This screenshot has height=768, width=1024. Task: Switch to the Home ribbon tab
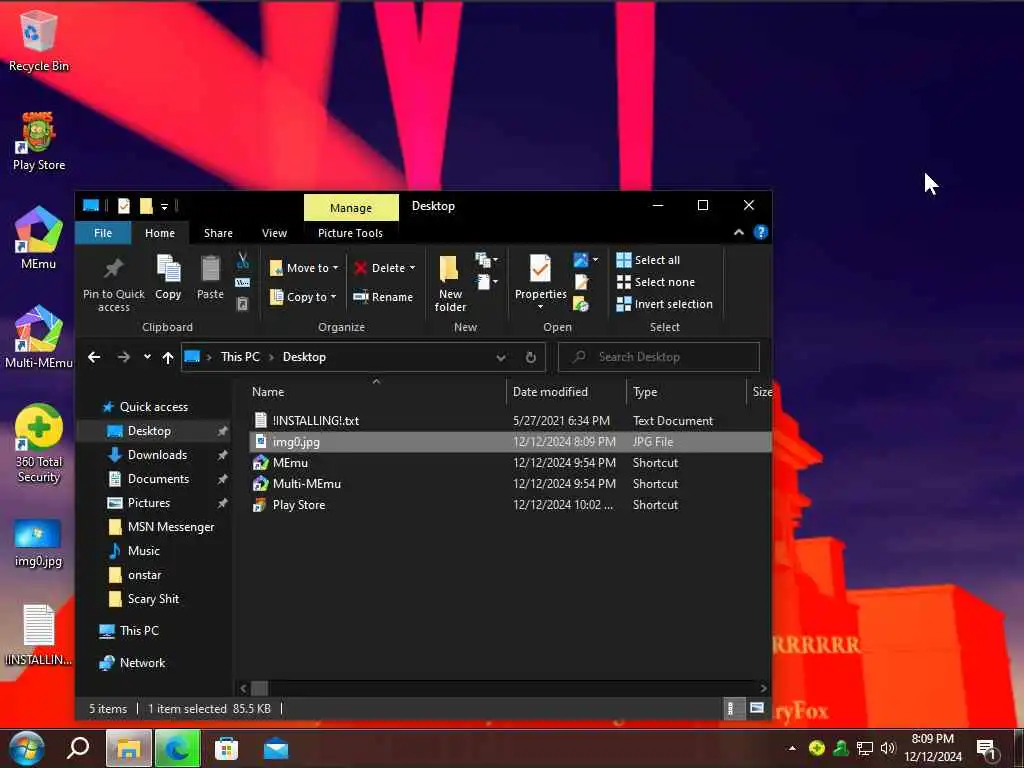[x=160, y=233]
